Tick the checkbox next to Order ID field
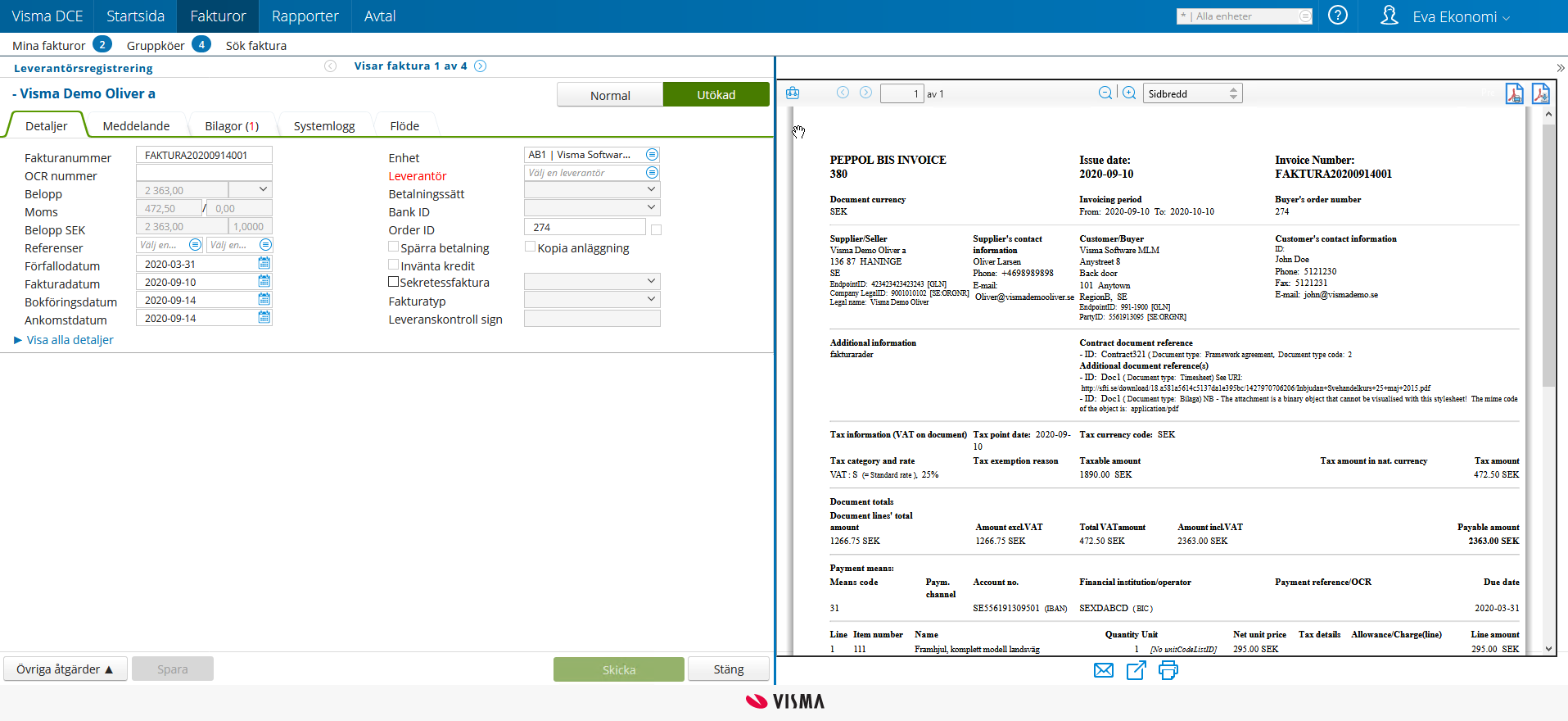This screenshot has width=1568, height=721. (x=656, y=230)
